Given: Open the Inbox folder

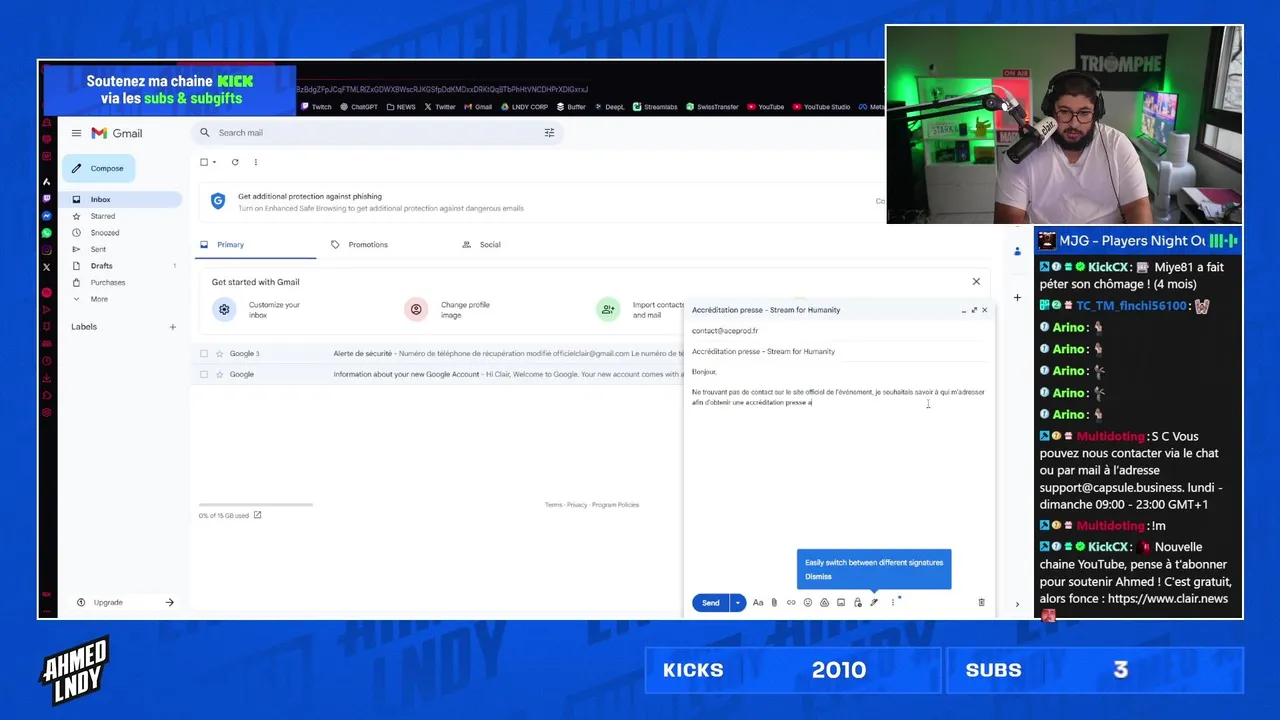Looking at the screenshot, I should pos(120,199).
